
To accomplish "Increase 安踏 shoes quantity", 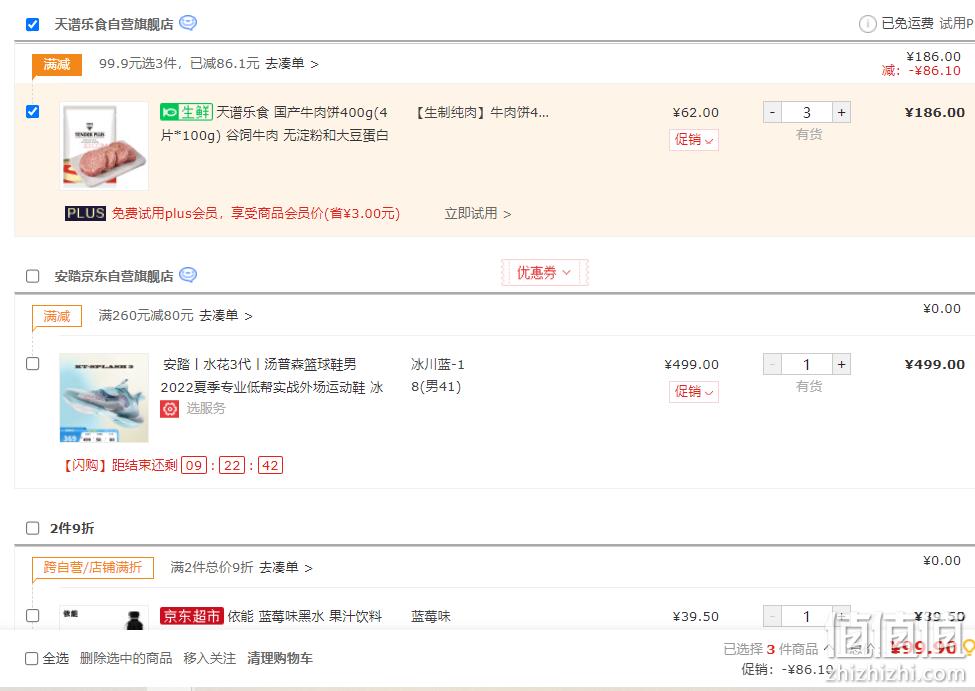I will [841, 364].
